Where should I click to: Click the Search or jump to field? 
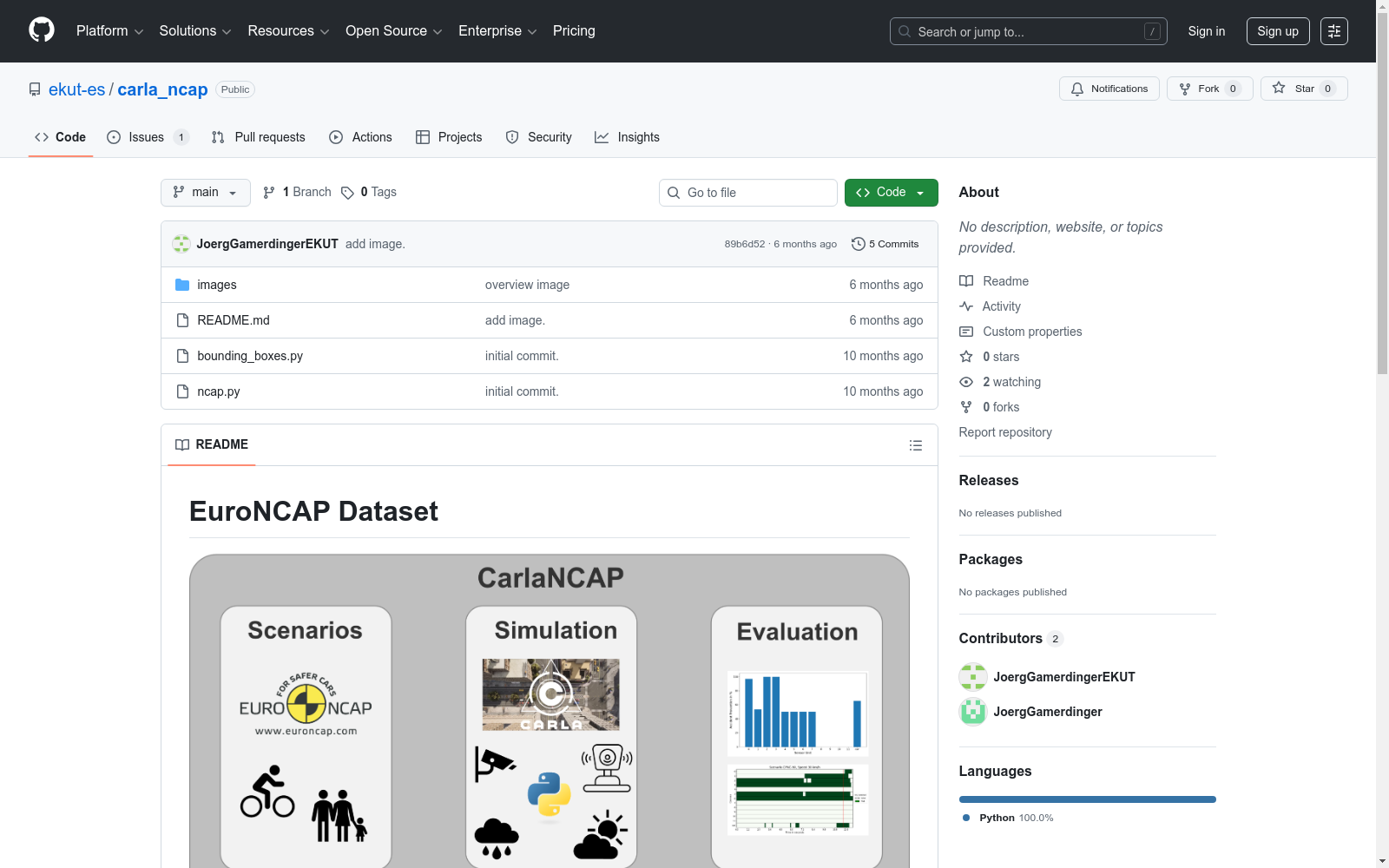[x=1029, y=31]
